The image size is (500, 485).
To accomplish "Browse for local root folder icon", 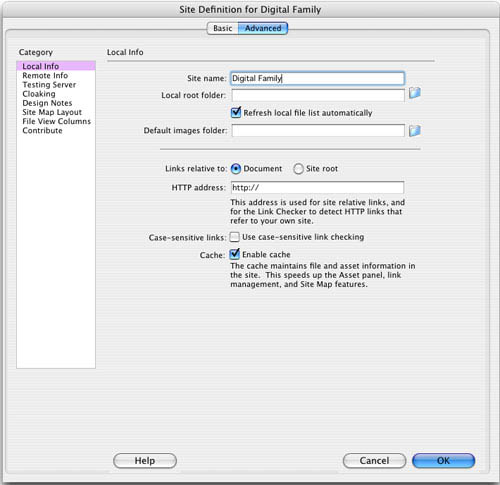I will pos(414,93).
